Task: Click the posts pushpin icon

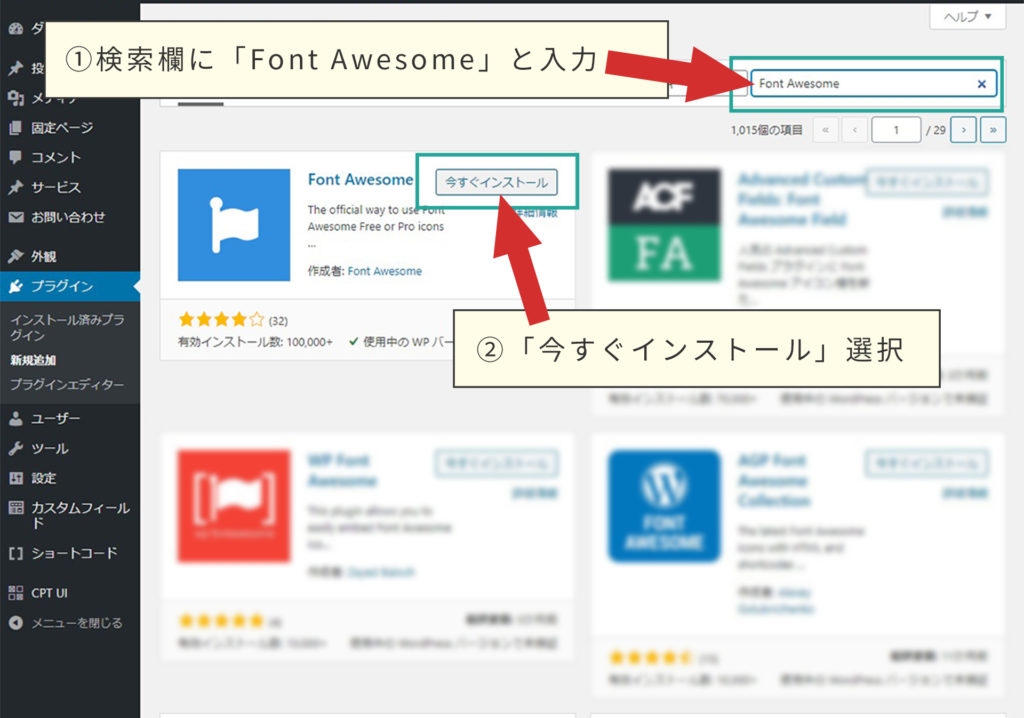Action: [x=16, y=68]
